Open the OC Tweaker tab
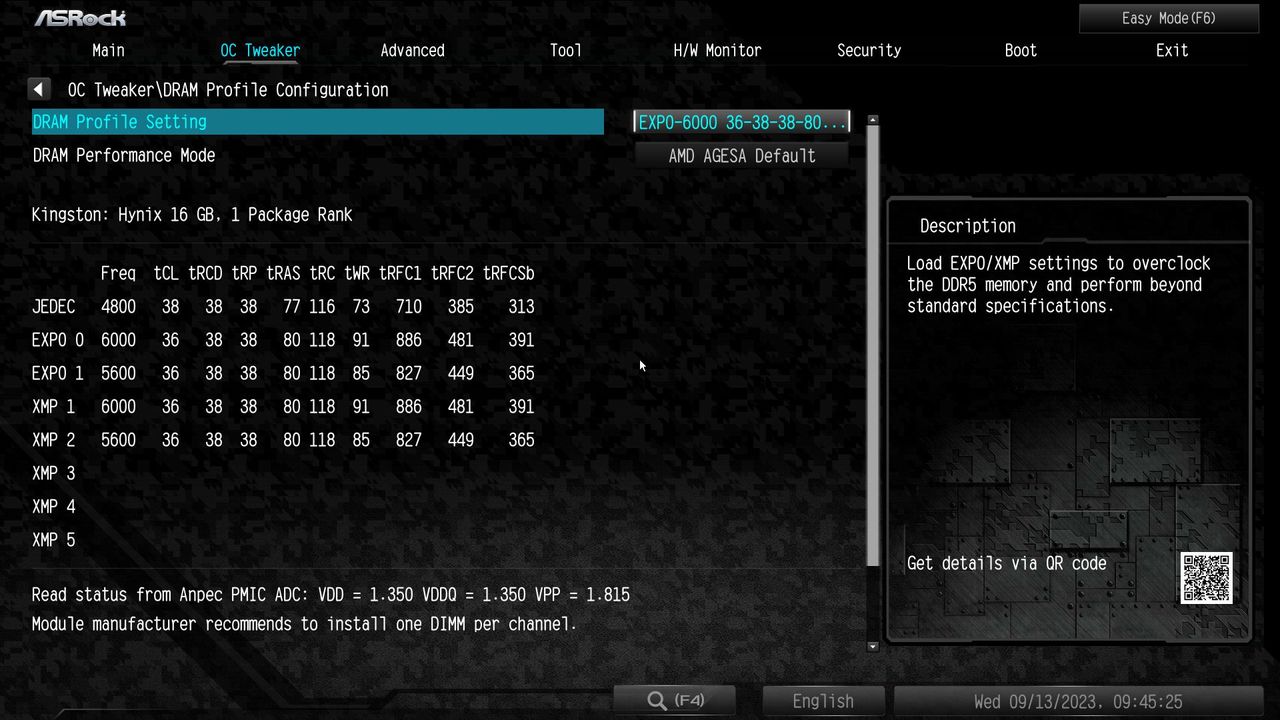This screenshot has width=1280, height=720. coord(260,50)
